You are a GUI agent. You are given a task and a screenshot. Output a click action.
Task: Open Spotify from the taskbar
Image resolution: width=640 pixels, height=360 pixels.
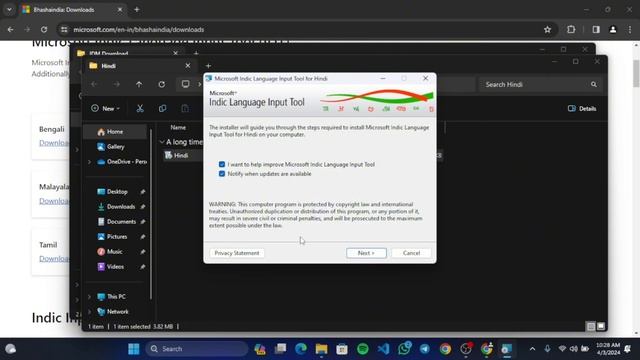(362, 349)
